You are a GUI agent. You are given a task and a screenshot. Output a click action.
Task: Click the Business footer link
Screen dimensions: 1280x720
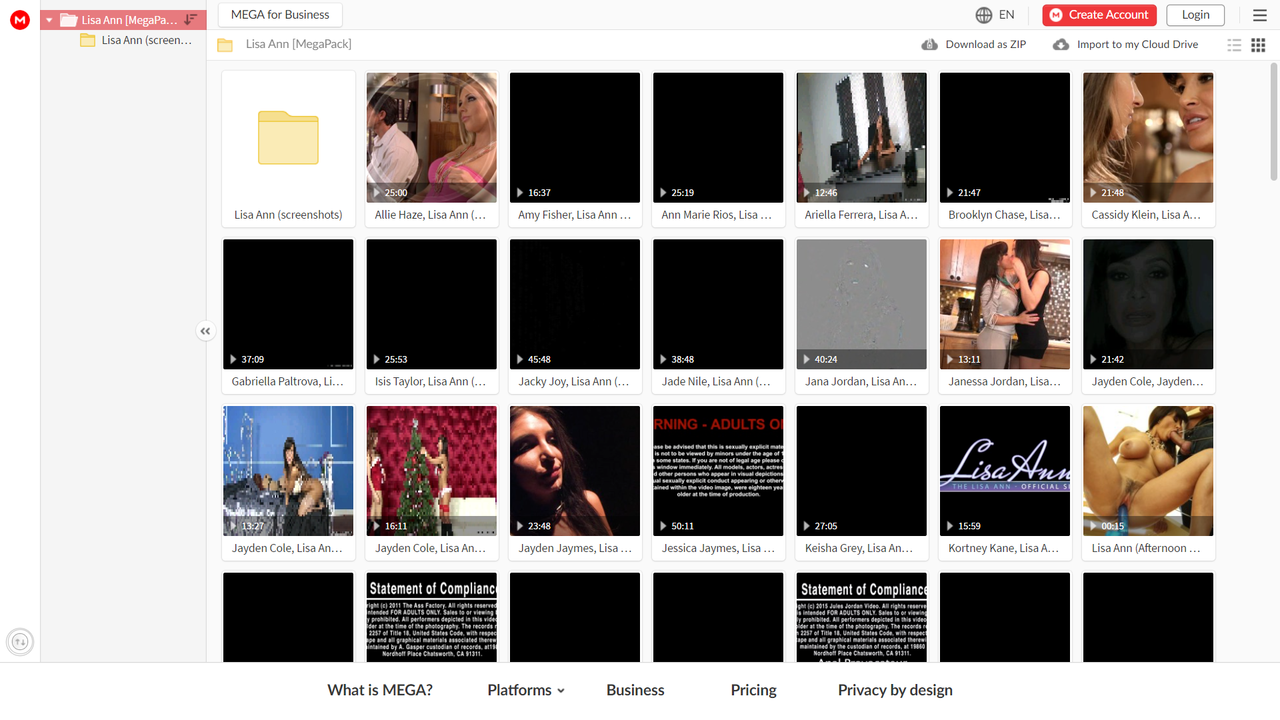click(x=635, y=690)
